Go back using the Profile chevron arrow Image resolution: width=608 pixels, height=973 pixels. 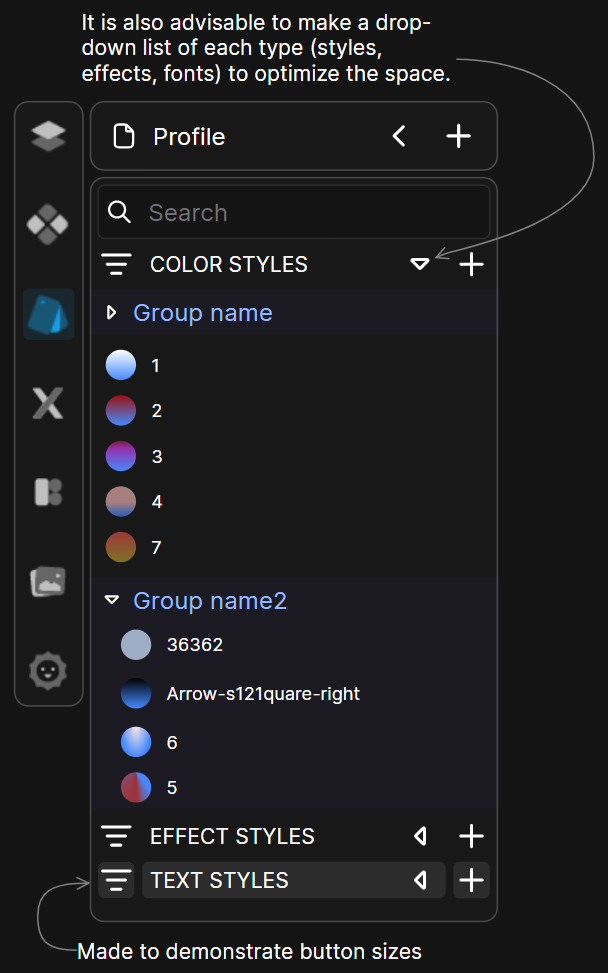(x=399, y=137)
